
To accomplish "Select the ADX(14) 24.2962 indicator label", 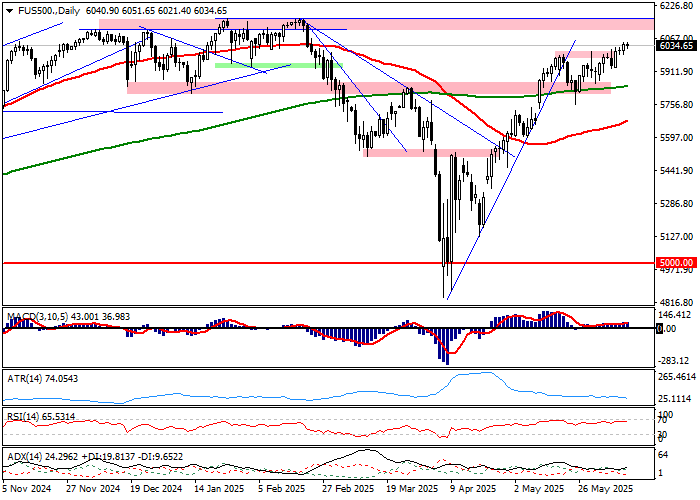I will pyautogui.click(x=43, y=457).
